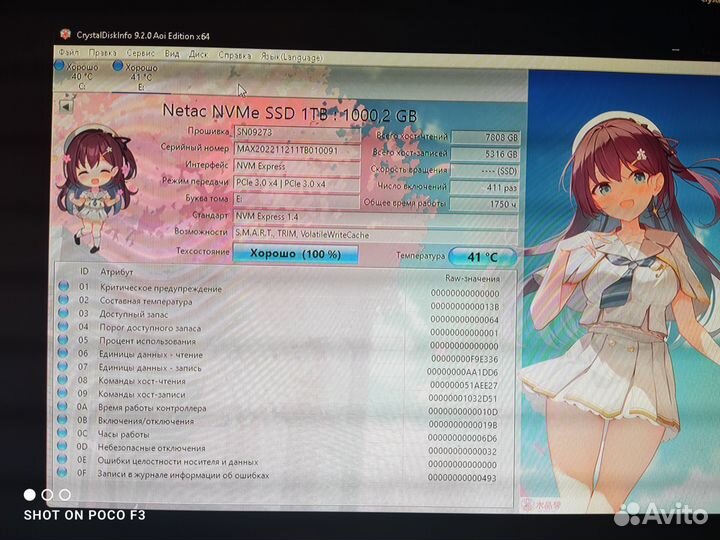
Task: Click the Возможности field S.M.A.R.T., TRIM
Action: 376,235
